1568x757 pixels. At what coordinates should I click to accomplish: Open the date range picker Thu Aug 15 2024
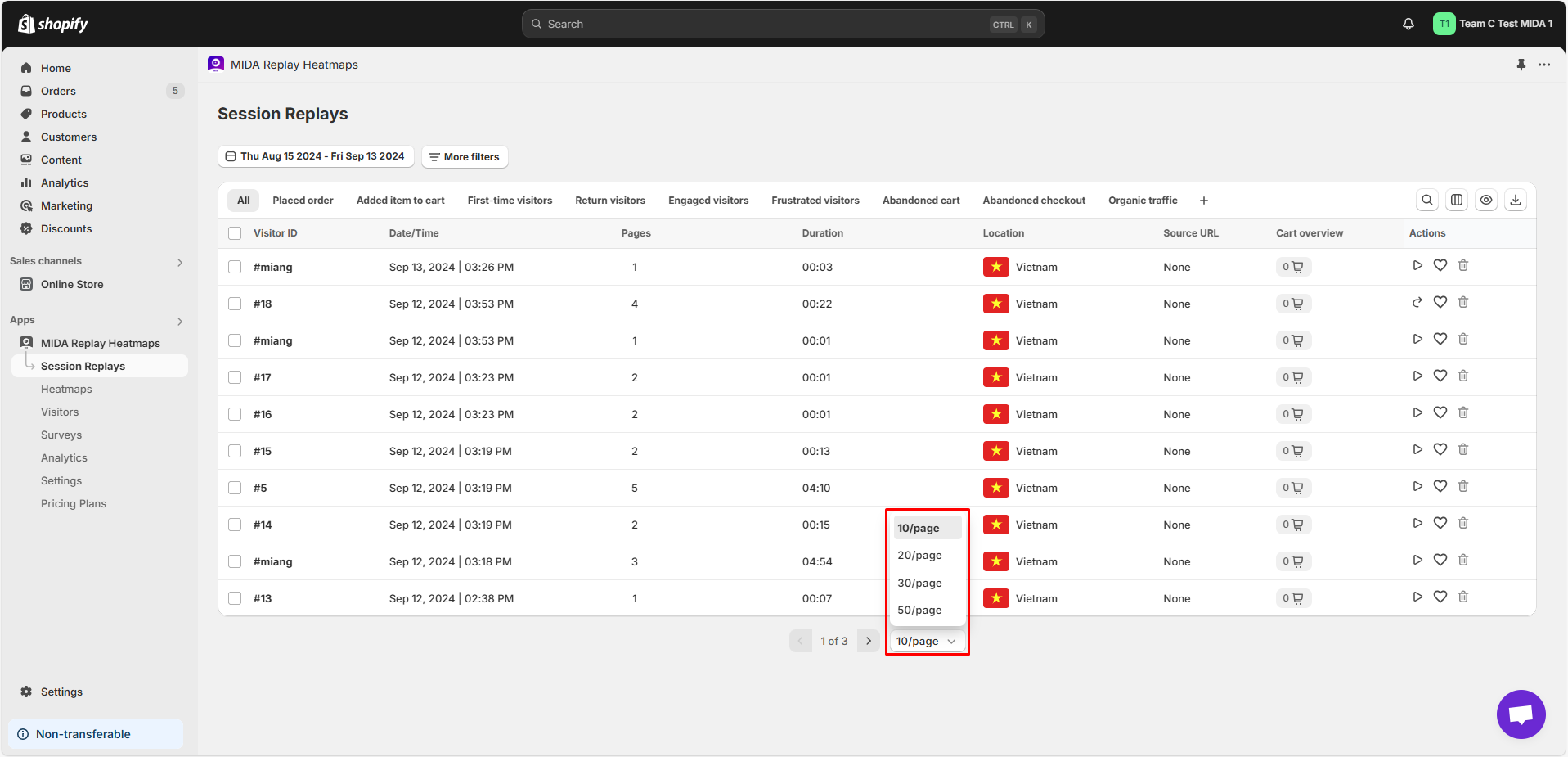[x=316, y=156]
